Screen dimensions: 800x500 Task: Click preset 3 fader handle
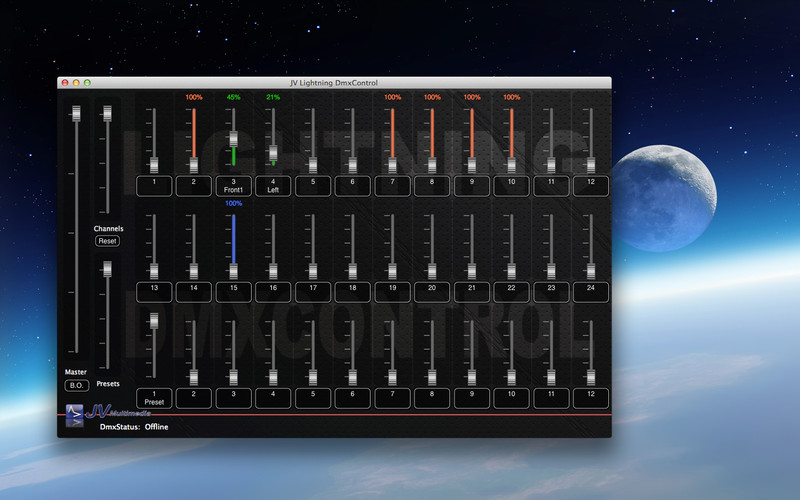coord(234,378)
